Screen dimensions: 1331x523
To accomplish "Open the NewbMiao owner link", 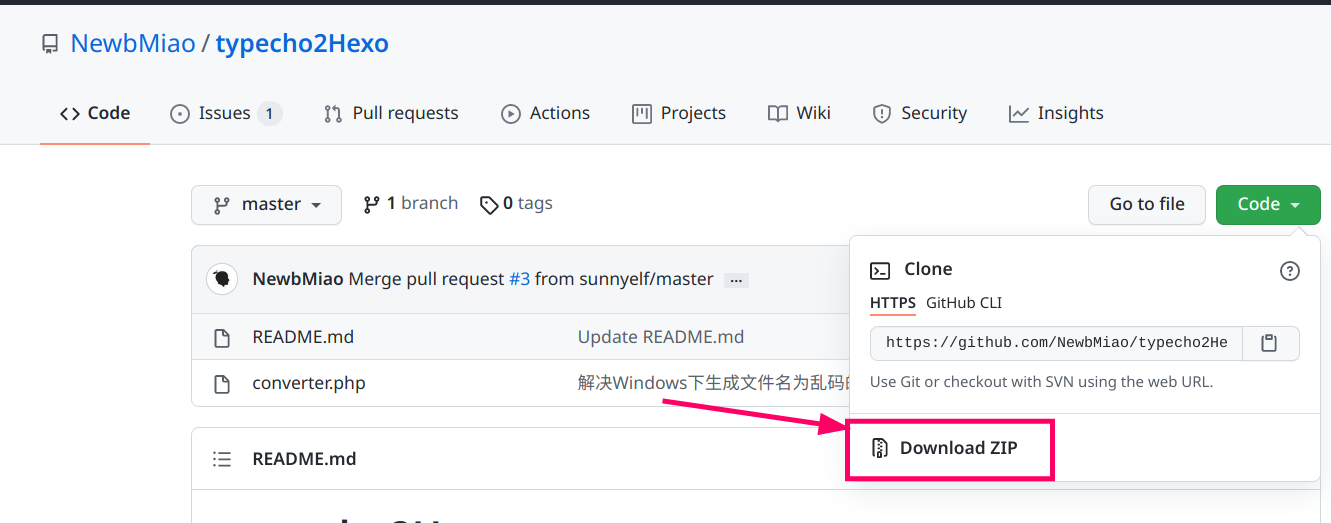I will 133,44.
